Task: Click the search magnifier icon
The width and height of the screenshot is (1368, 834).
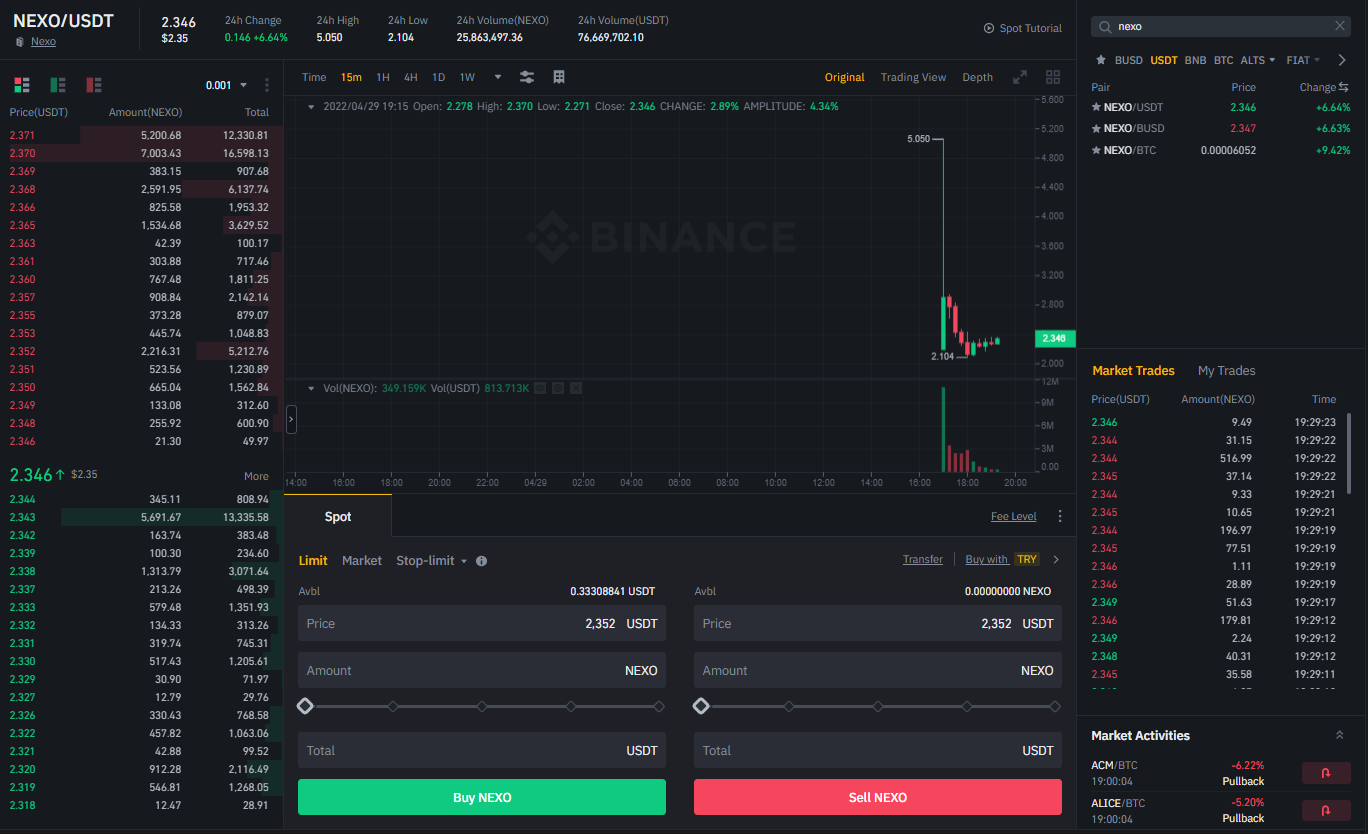Action: click(x=1105, y=26)
